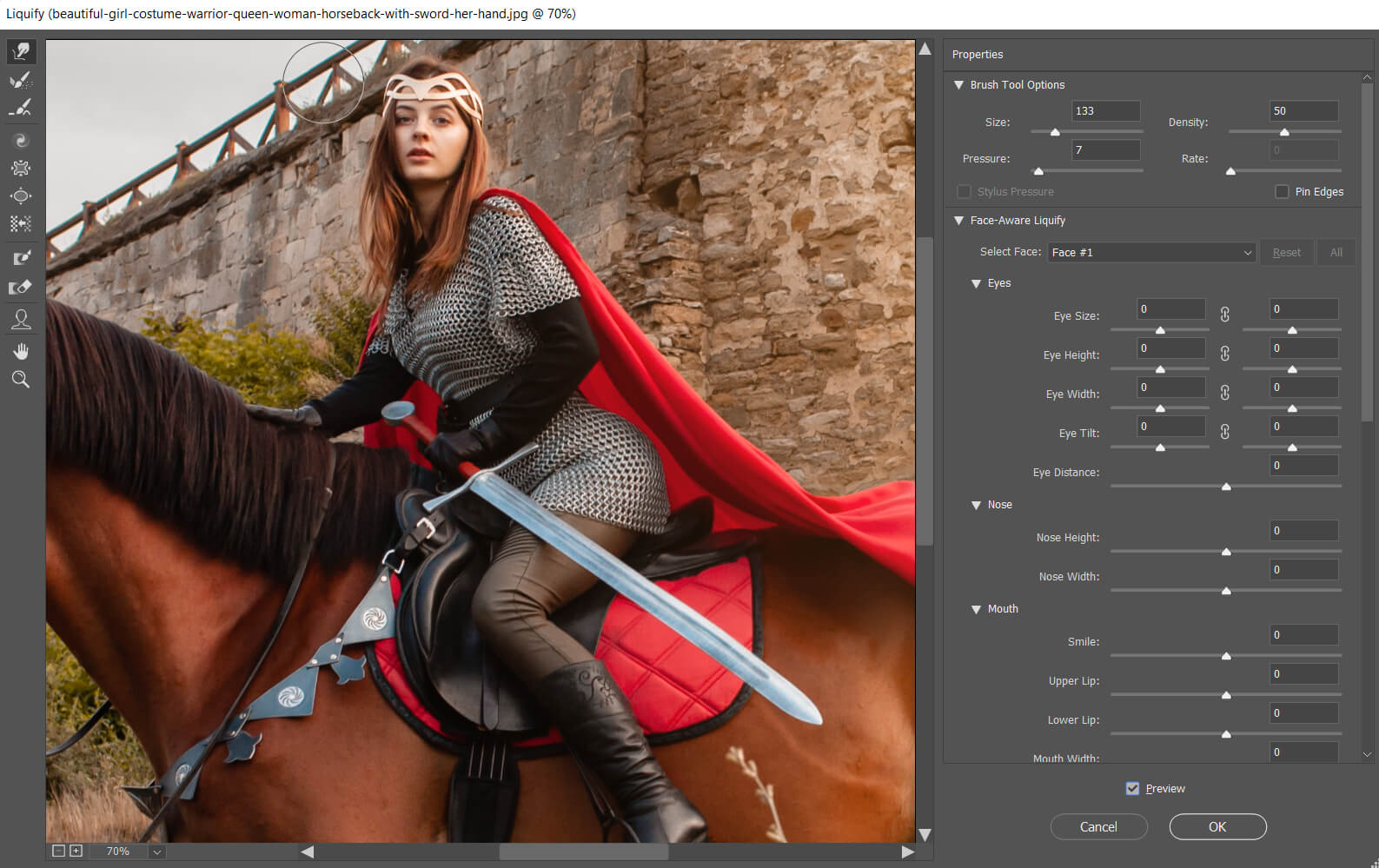Select the Pucker tool
Image resolution: width=1379 pixels, height=868 pixels.
21,168
